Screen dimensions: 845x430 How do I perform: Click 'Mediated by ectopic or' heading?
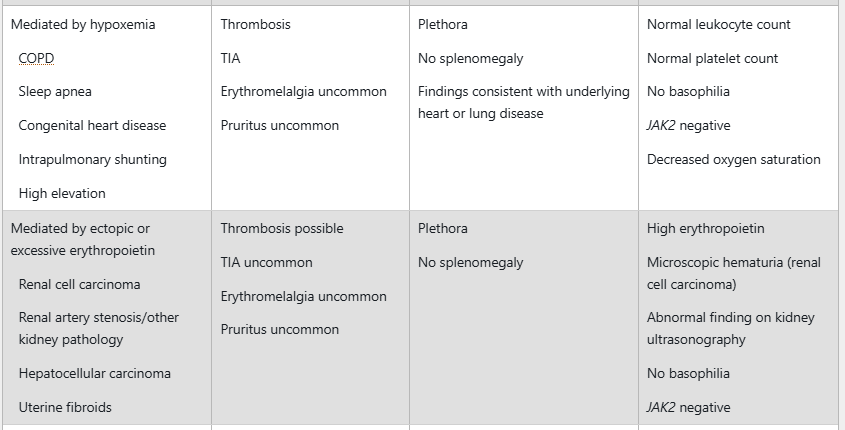pos(80,228)
